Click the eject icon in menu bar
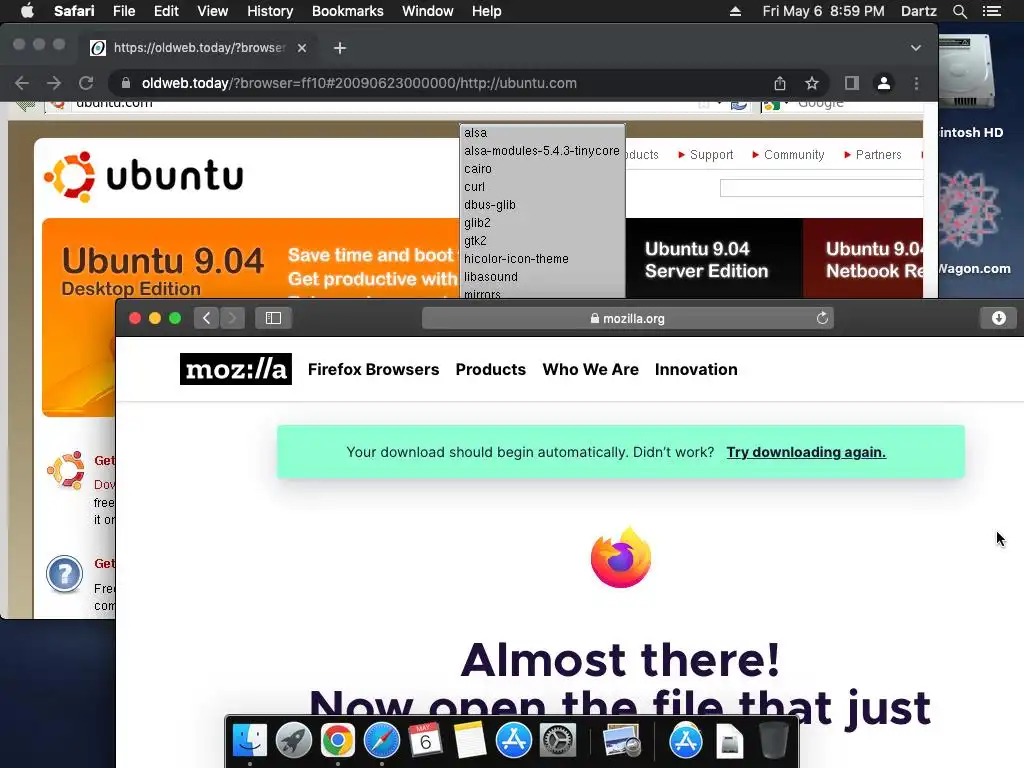The width and height of the screenshot is (1024, 768). (735, 11)
